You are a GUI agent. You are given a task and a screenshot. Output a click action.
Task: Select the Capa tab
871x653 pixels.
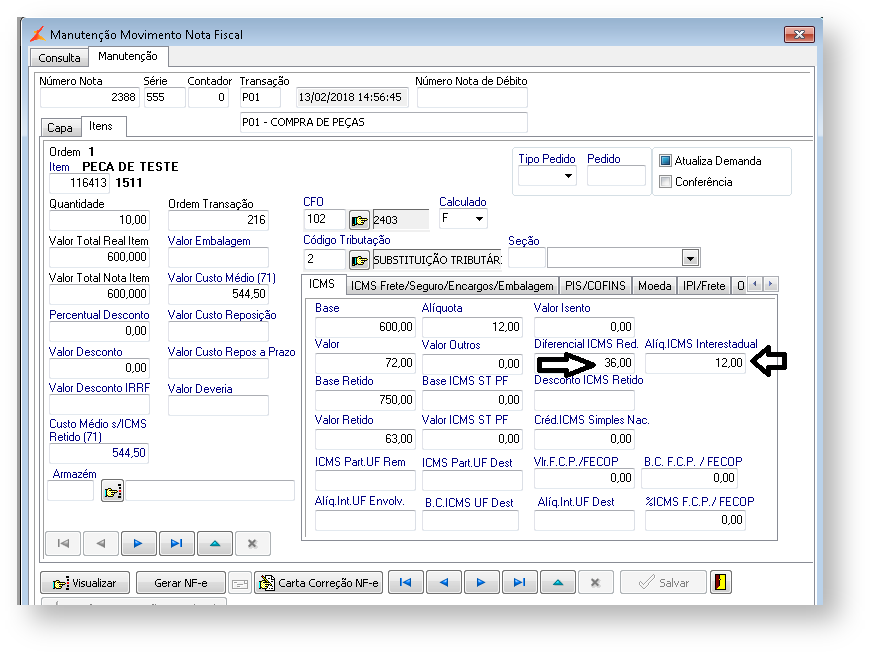[x=60, y=128]
